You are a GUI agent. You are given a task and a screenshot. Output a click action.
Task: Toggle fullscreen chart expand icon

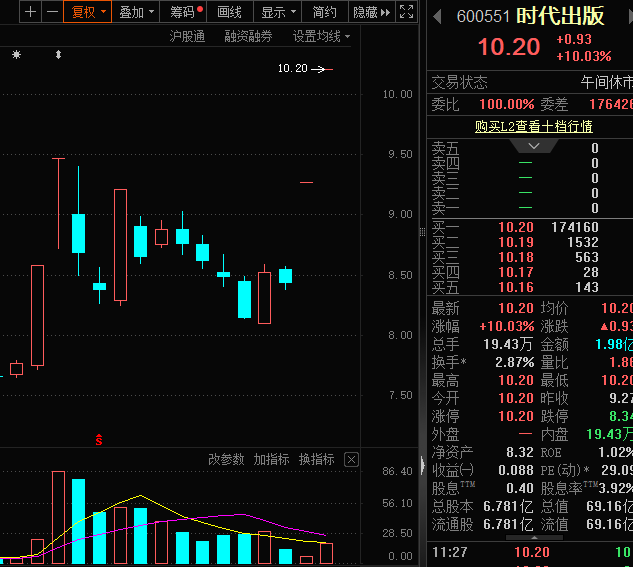click(x=406, y=12)
